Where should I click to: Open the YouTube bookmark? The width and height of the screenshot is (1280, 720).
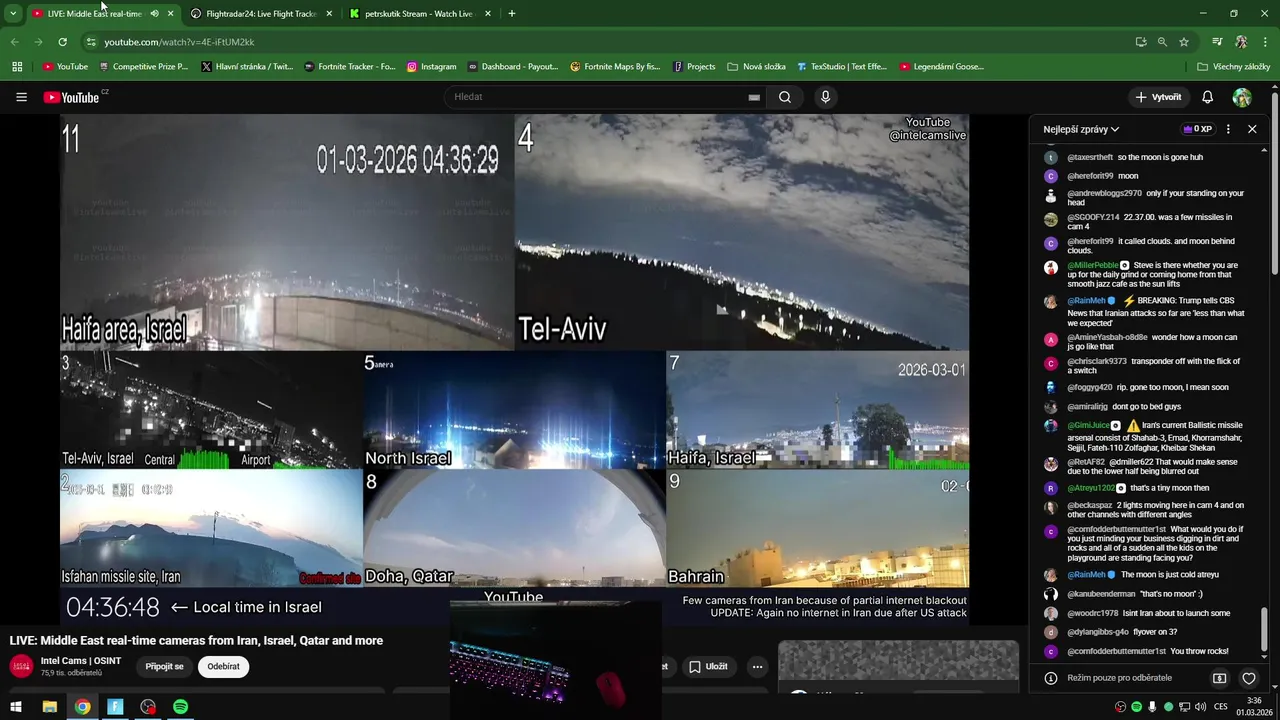65,67
